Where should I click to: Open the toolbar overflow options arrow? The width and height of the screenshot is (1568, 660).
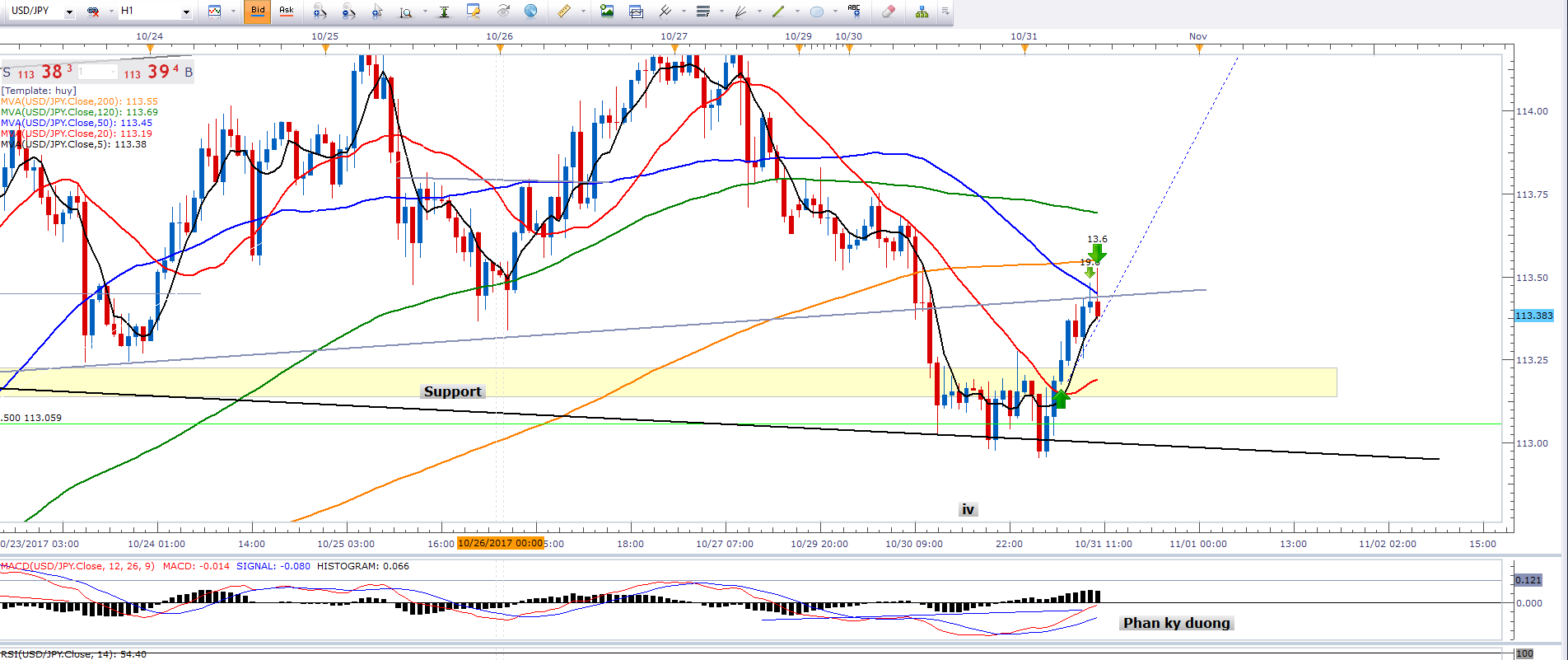(x=945, y=12)
